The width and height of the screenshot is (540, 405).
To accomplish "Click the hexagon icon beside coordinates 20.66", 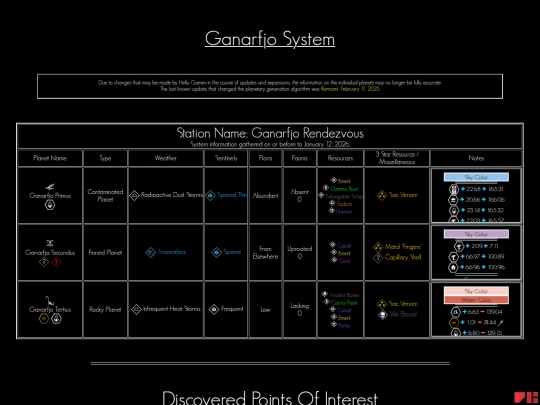I will pyautogui.click(x=454, y=200).
